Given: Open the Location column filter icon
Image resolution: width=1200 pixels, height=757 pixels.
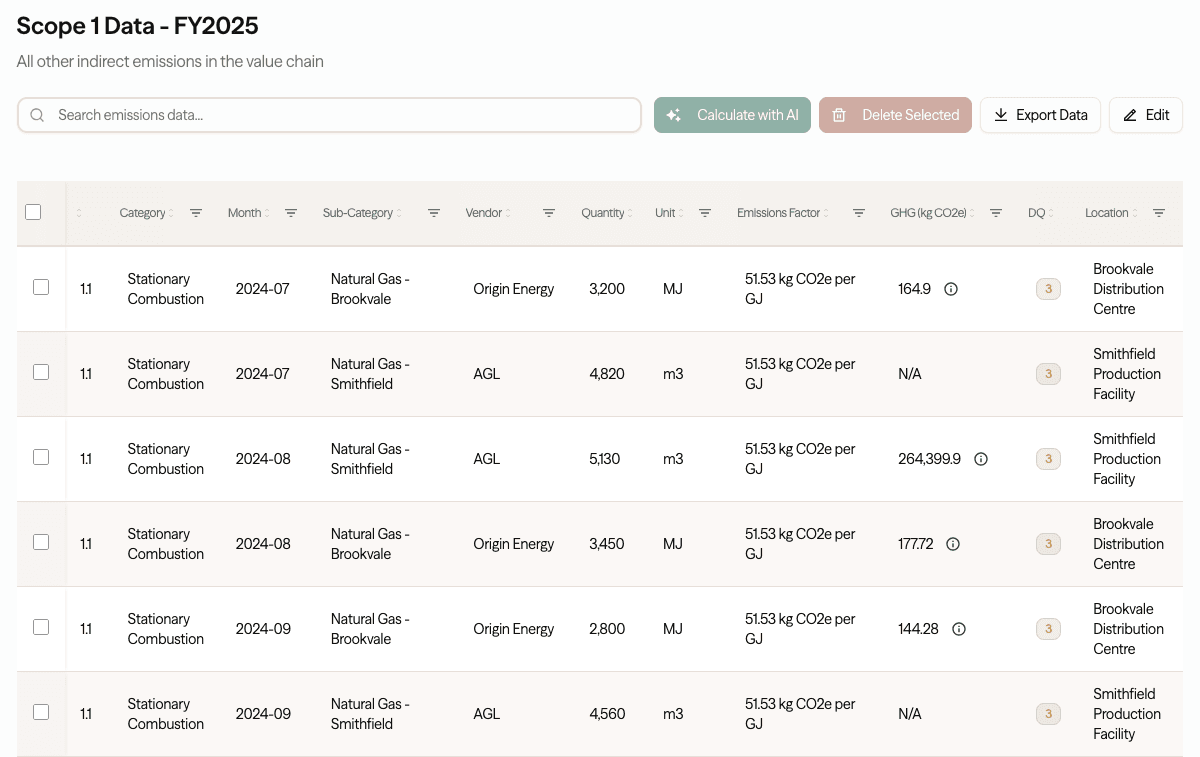Looking at the screenshot, I should click(x=1159, y=213).
